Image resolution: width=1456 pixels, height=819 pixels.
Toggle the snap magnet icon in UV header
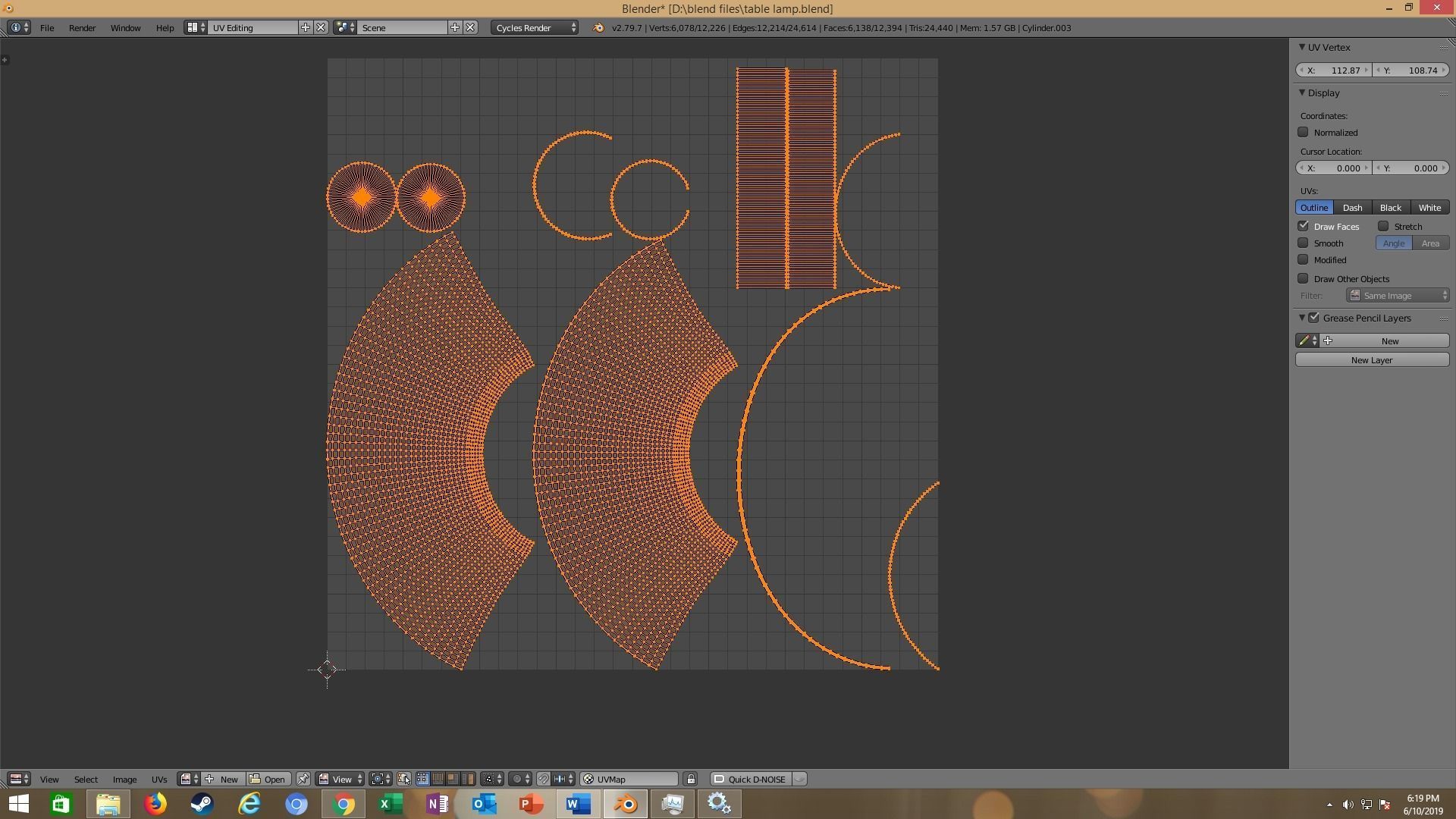click(543, 779)
